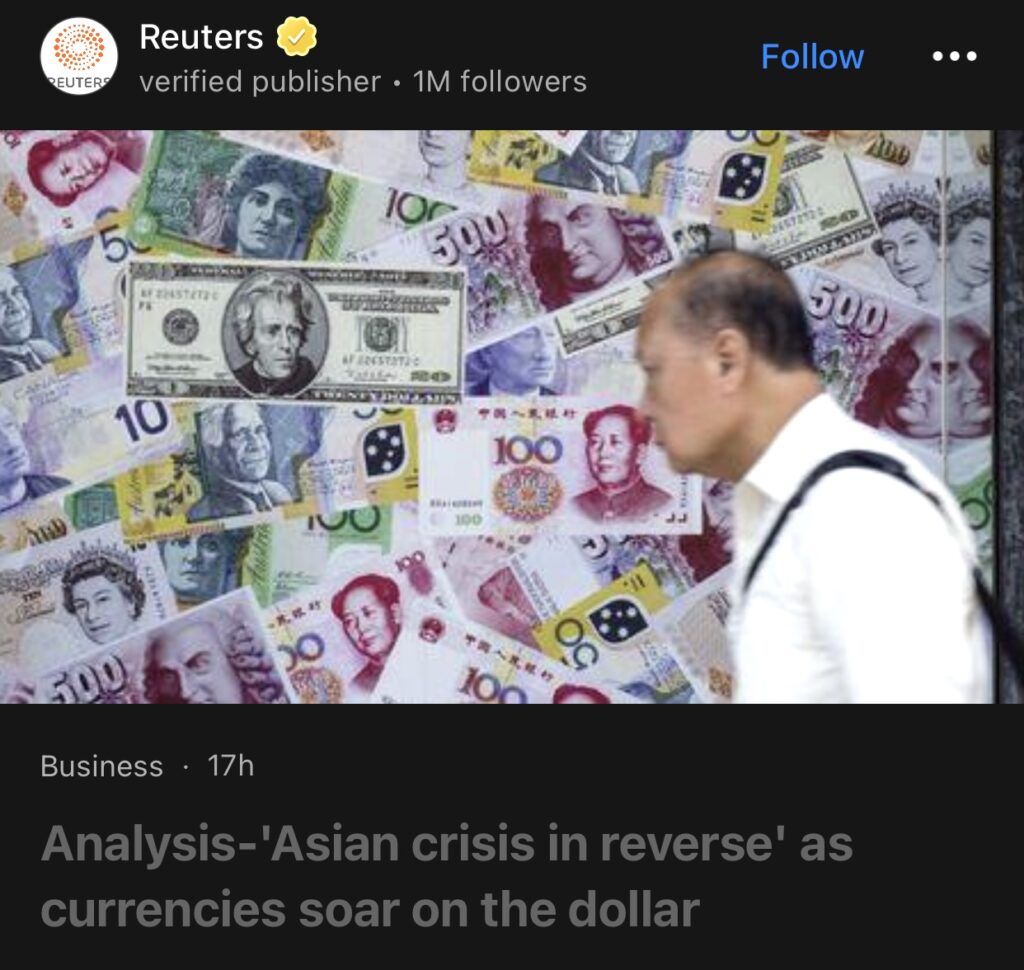
Task: Click the central 100 yuan banknote
Action: click(558, 468)
